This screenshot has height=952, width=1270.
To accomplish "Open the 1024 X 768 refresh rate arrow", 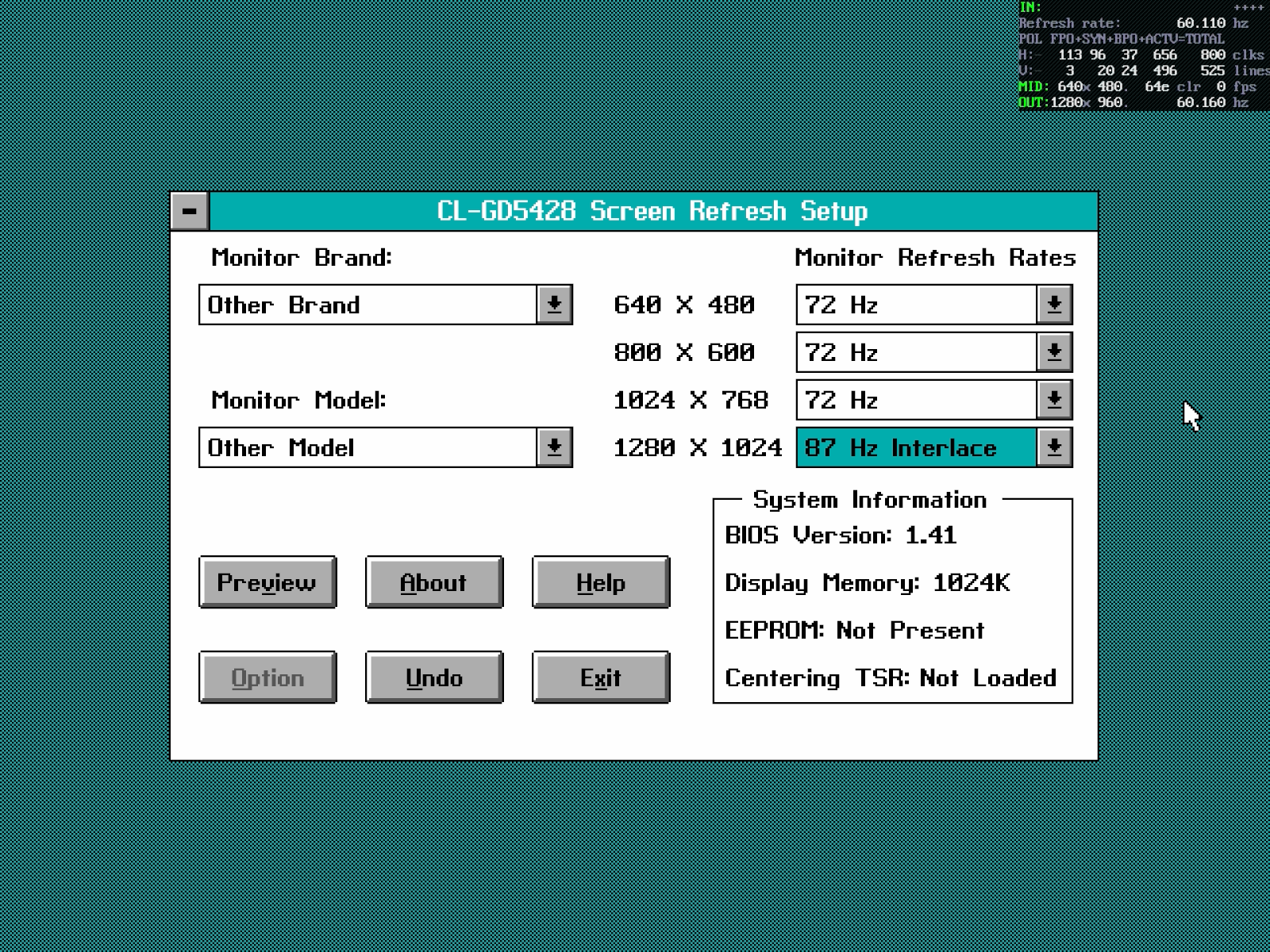I will [x=1054, y=400].
